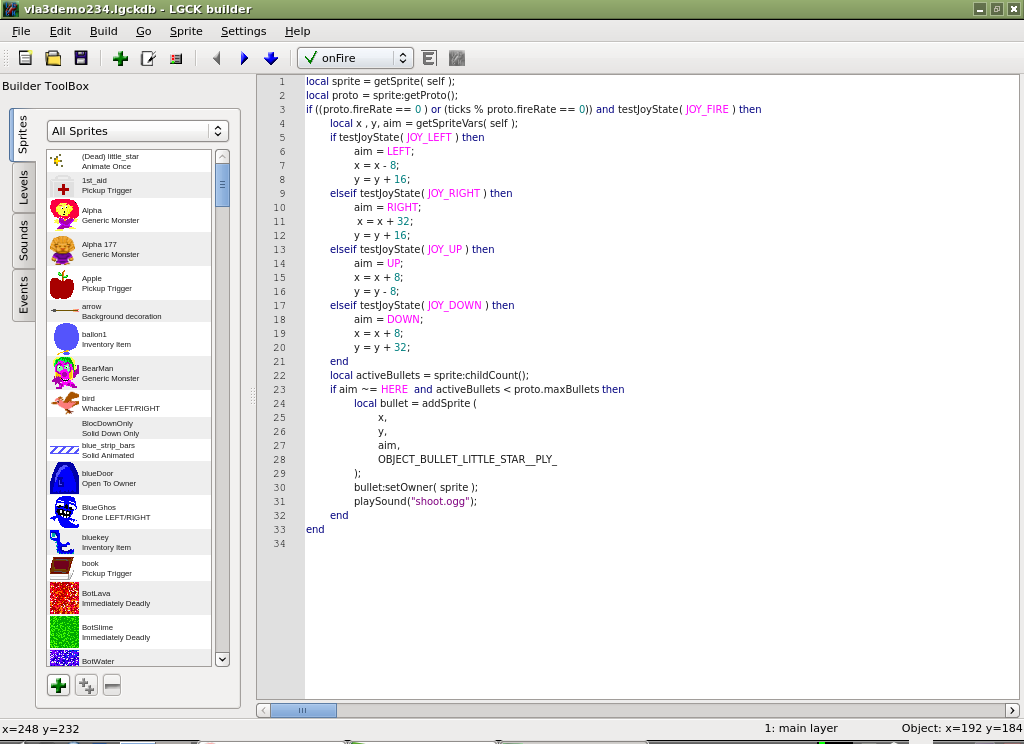Click the text-align icon right of onFire
This screenshot has height=744, width=1024.
(x=429, y=58)
